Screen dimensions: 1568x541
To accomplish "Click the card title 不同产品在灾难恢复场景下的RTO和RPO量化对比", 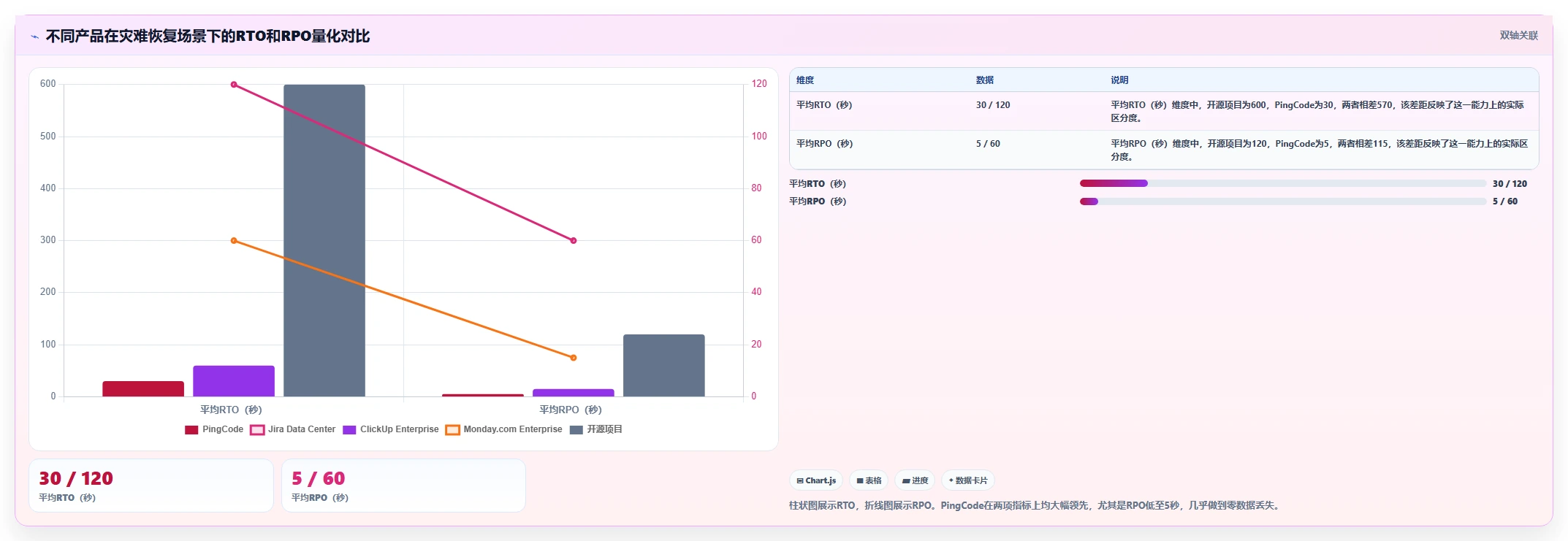I will click(x=208, y=37).
